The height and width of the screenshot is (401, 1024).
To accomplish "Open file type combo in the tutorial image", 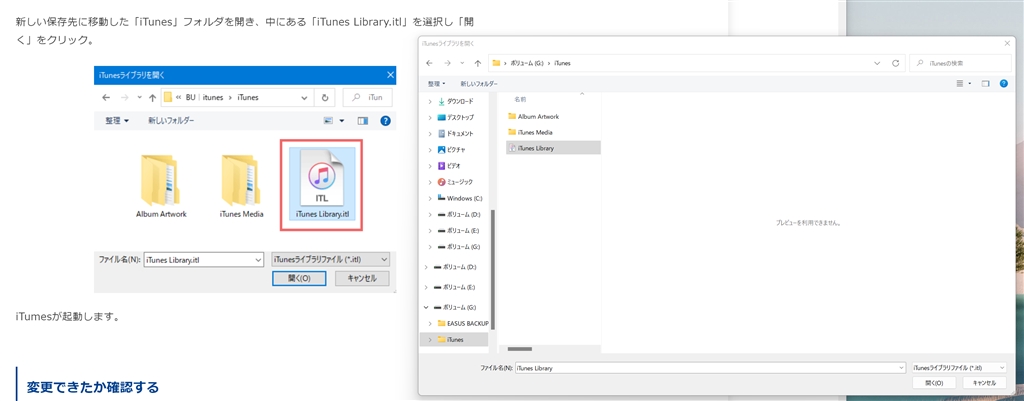I will click(330, 259).
